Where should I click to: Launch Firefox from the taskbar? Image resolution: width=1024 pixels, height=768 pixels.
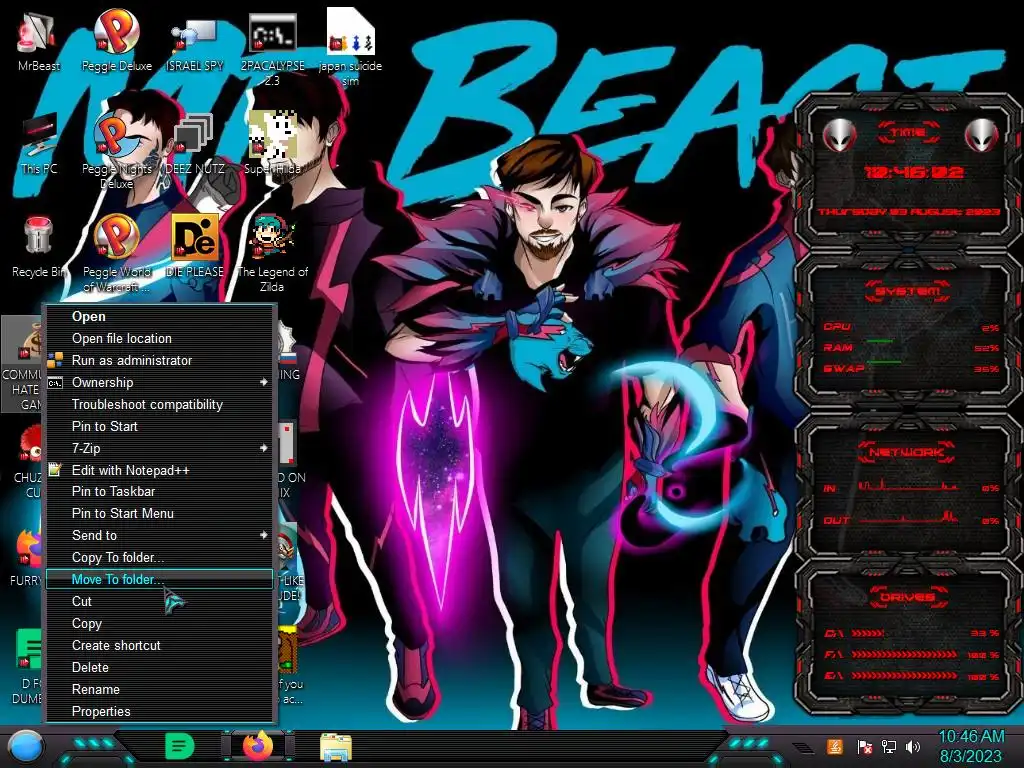pyautogui.click(x=259, y=746)
